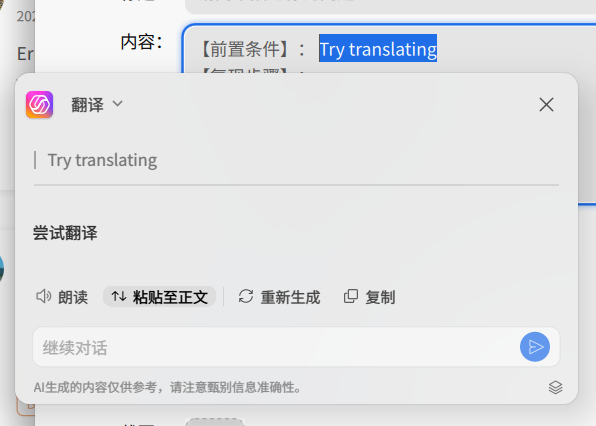
Task: Click the source text 'Try translating' in the popup
Action: point(102,160)
